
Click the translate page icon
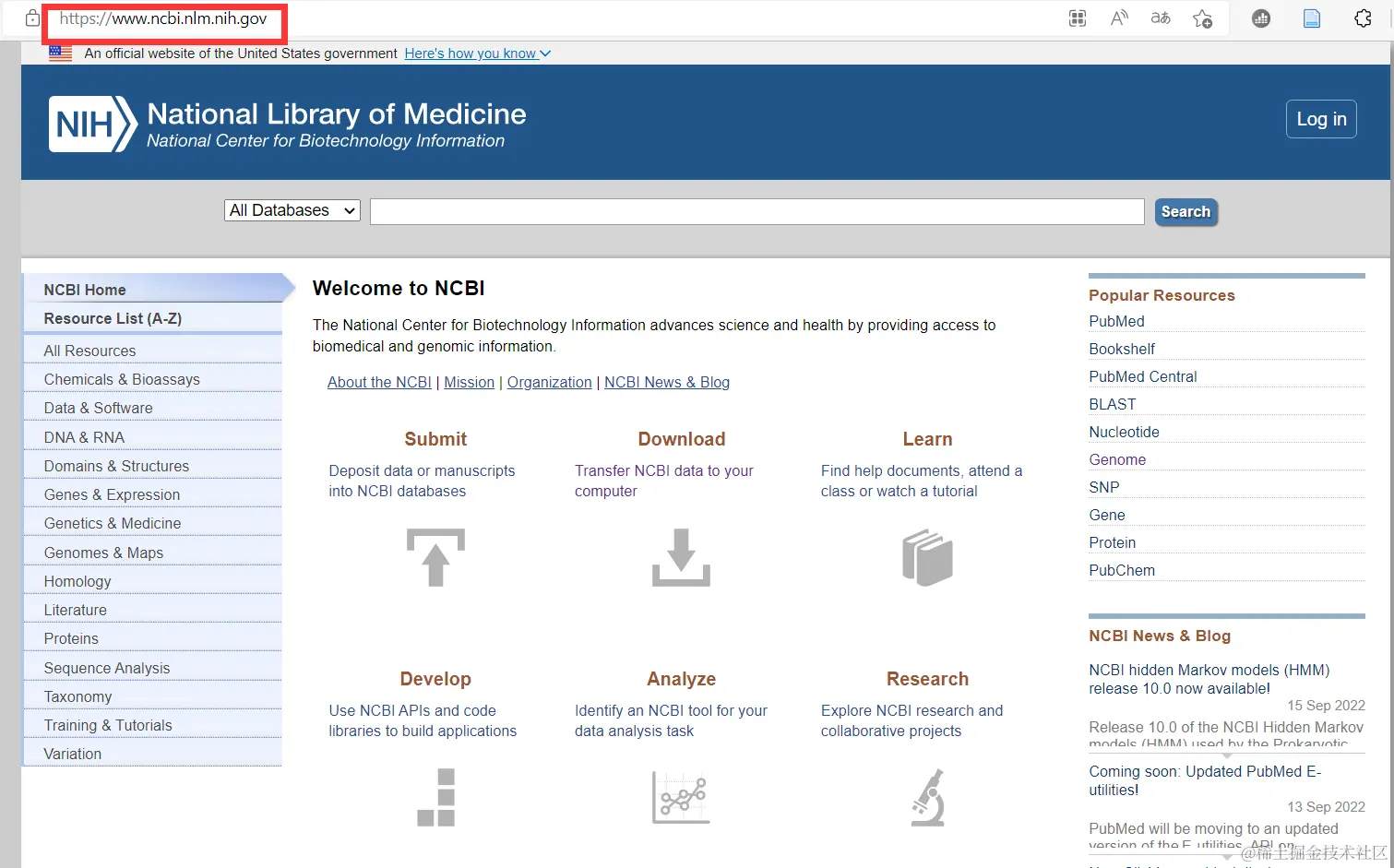pyautogui.click(x=1161, y=18)
